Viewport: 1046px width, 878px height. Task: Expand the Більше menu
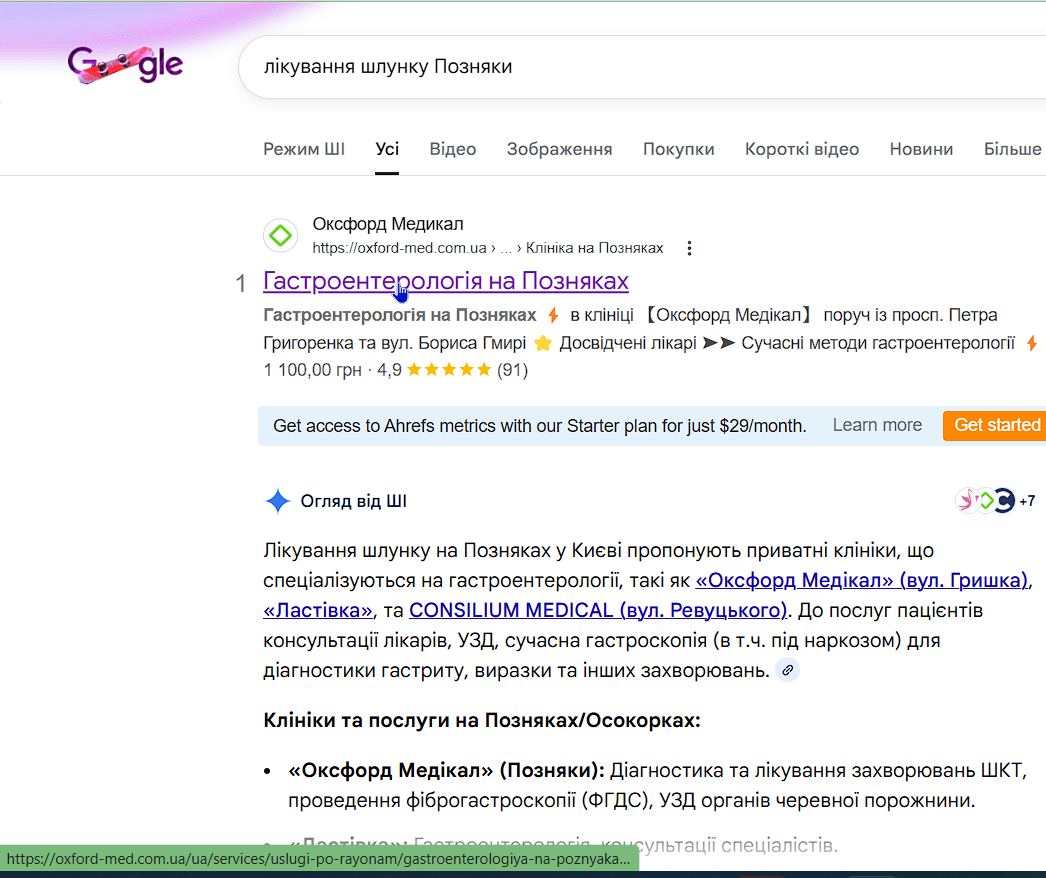click(1013, 149)
